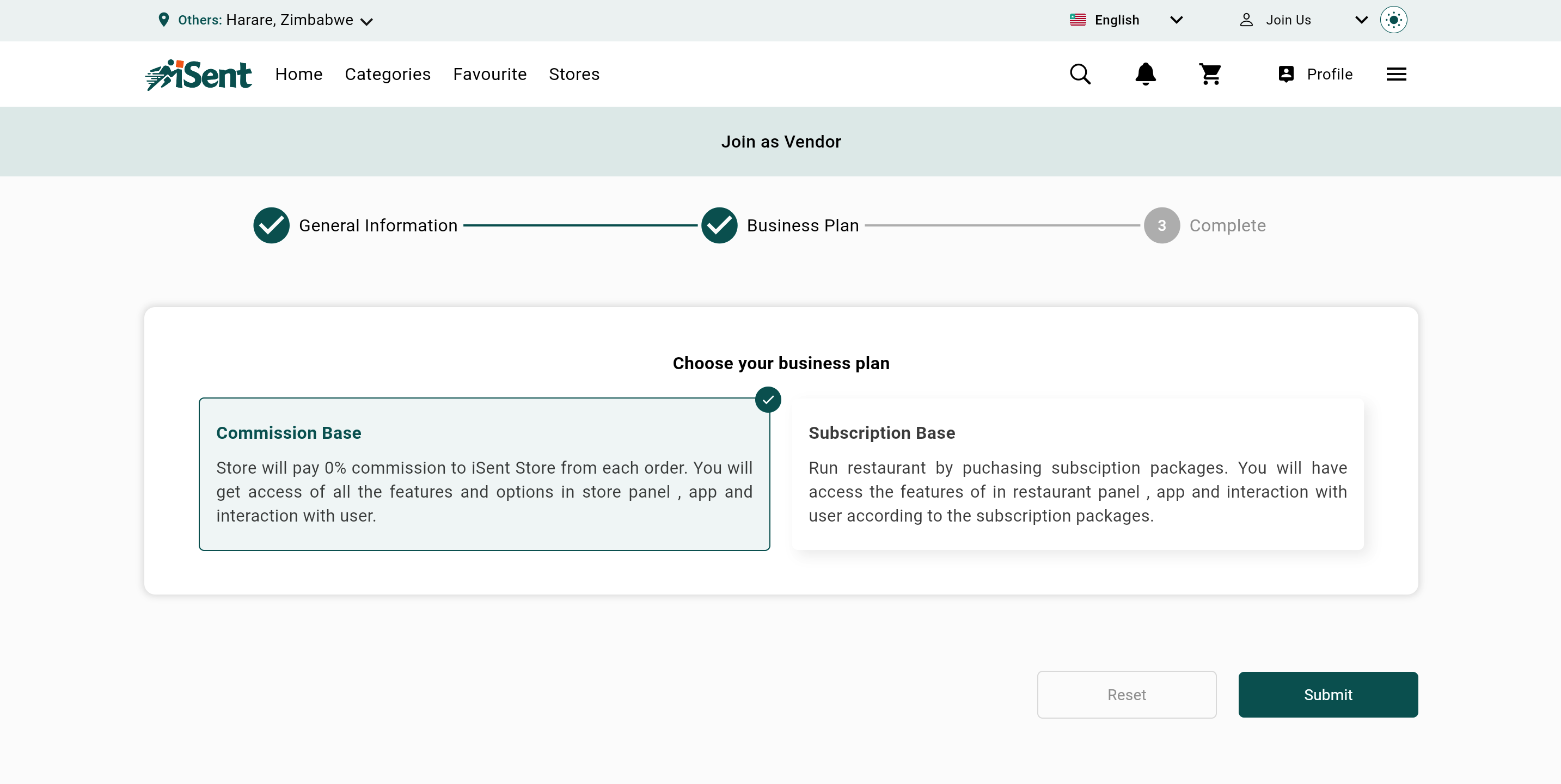This screenshot has width=1561, height=784.
Task: Expand the Harare, Zimbabwe location dropdown
Action: point(366,22)
